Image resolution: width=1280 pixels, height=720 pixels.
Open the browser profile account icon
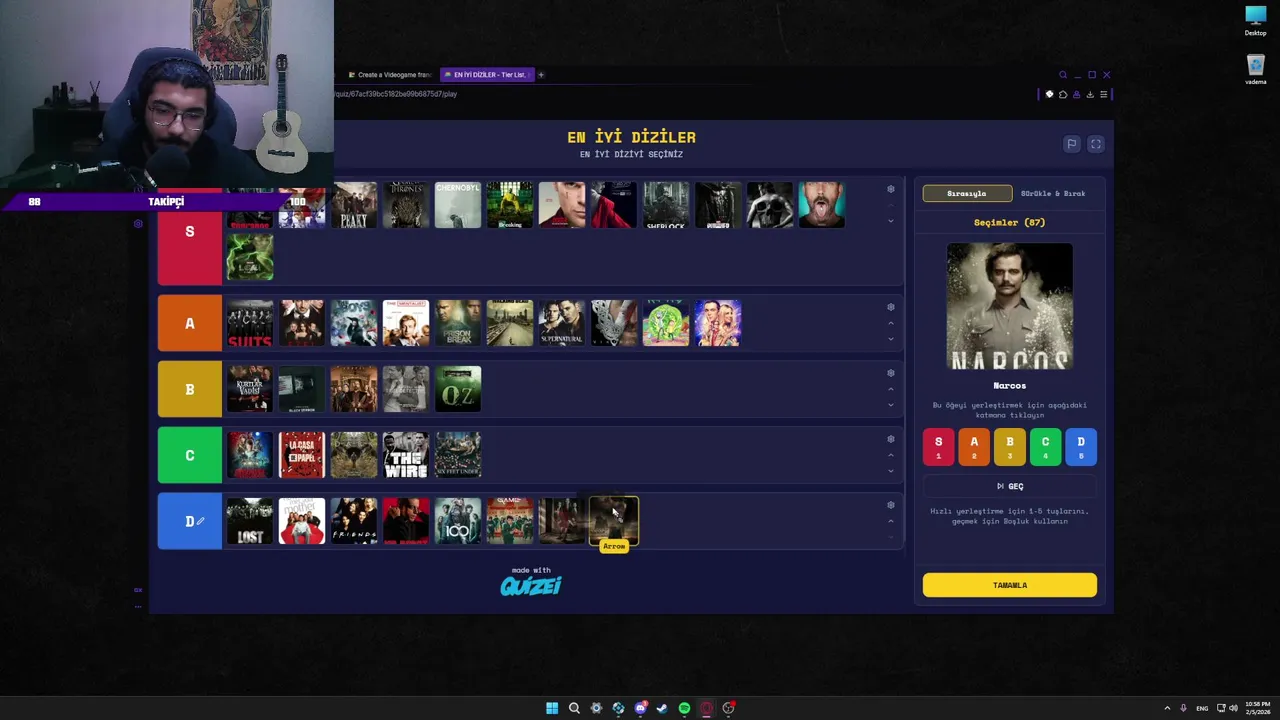tap(1076, 94)
